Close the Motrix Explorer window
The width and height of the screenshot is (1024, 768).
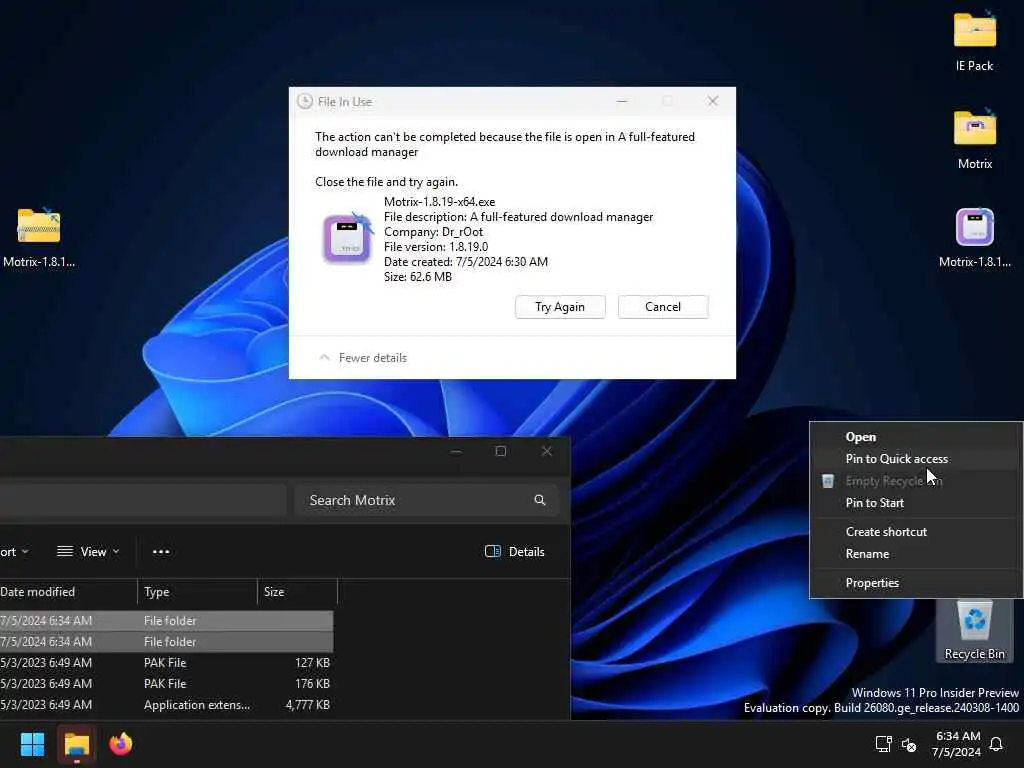(547, 451)
